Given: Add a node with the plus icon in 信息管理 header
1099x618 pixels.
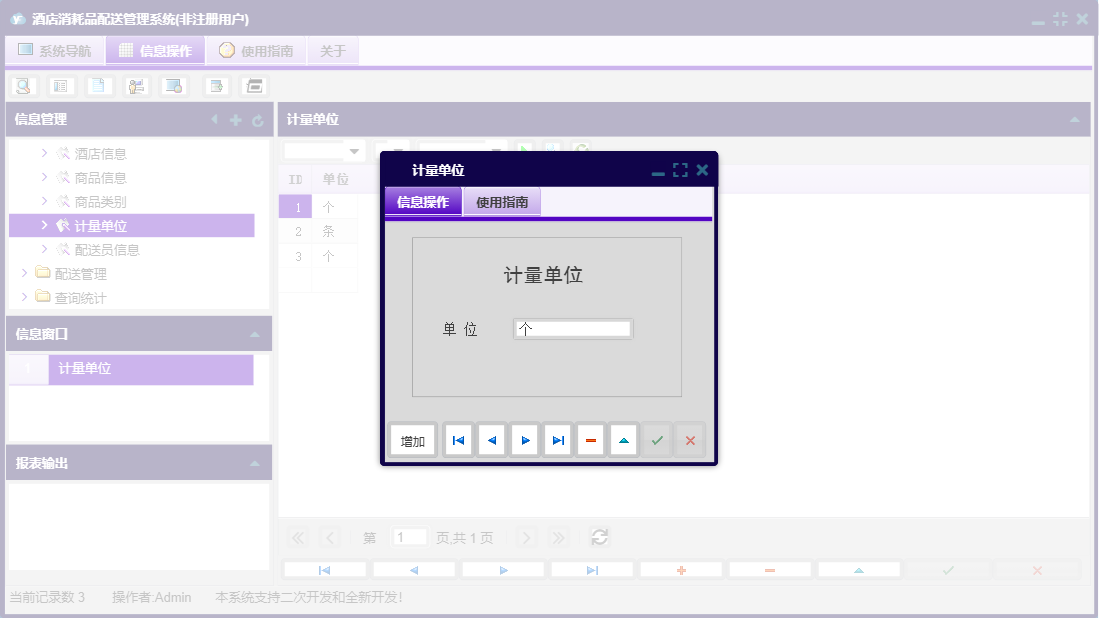Looking at the screenshot, I should 234,119.
